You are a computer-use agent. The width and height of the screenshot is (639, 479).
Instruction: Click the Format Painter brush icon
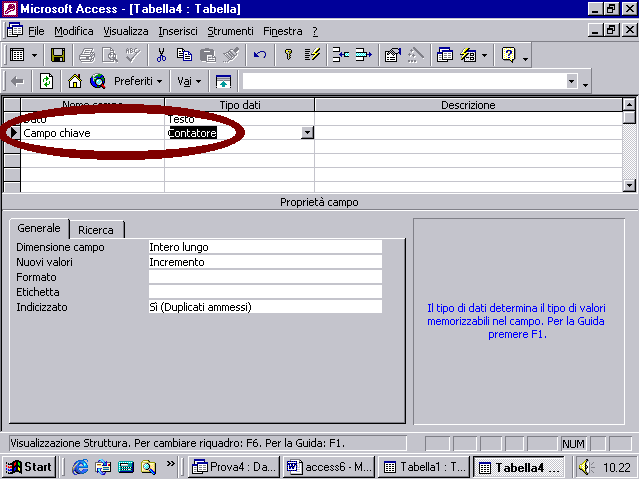pyautogui.click(x=231, y=55)
